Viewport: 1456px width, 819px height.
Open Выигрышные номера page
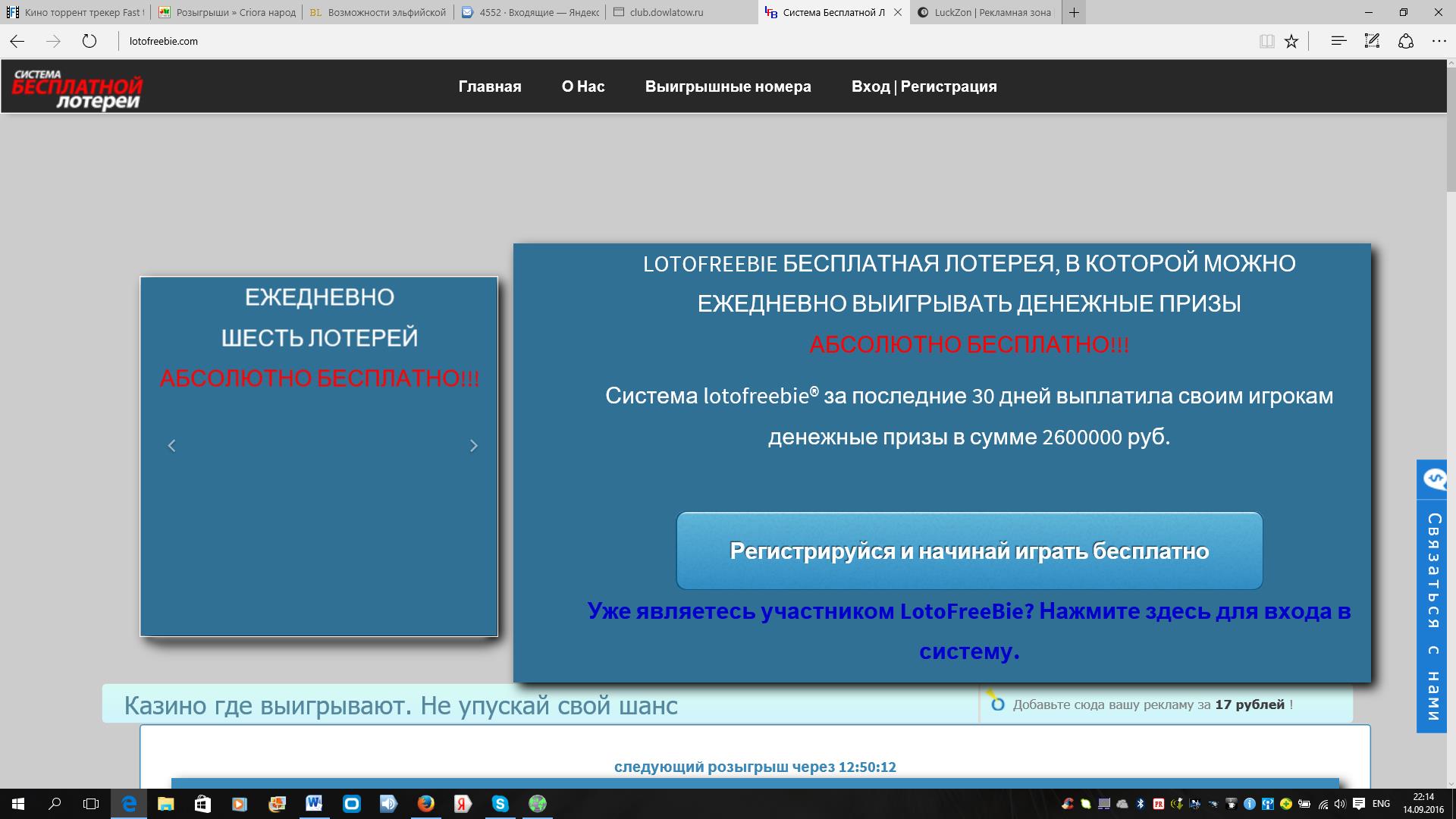click(728, 86)
